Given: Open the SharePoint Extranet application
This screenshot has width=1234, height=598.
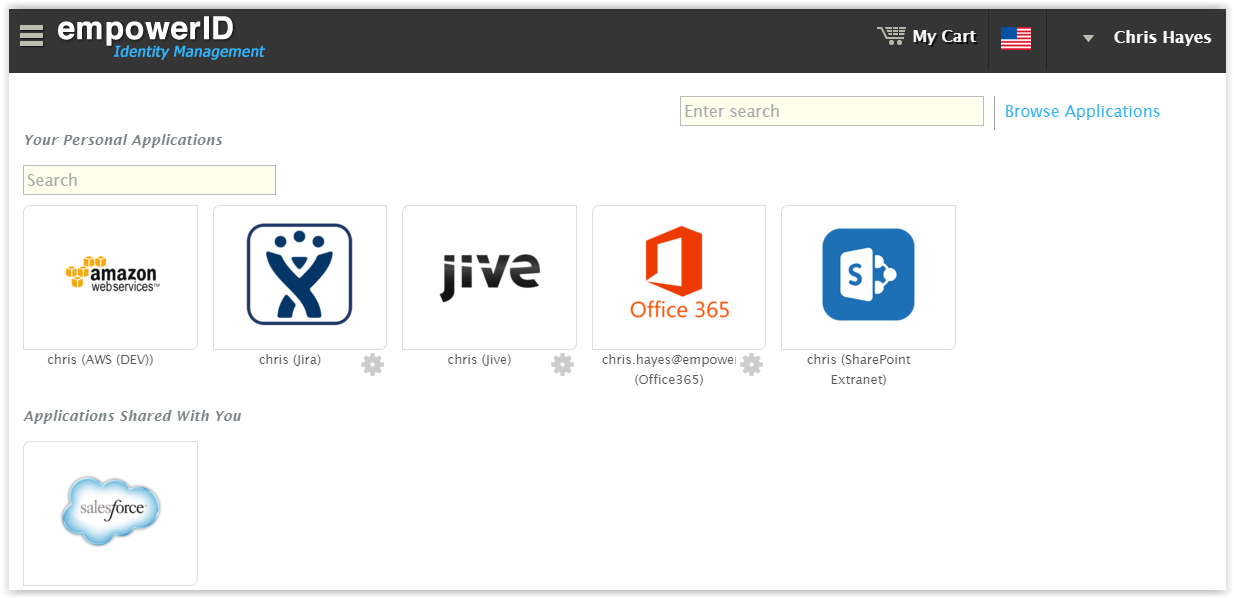Looking at the screenshot, I should pos(868,277).
